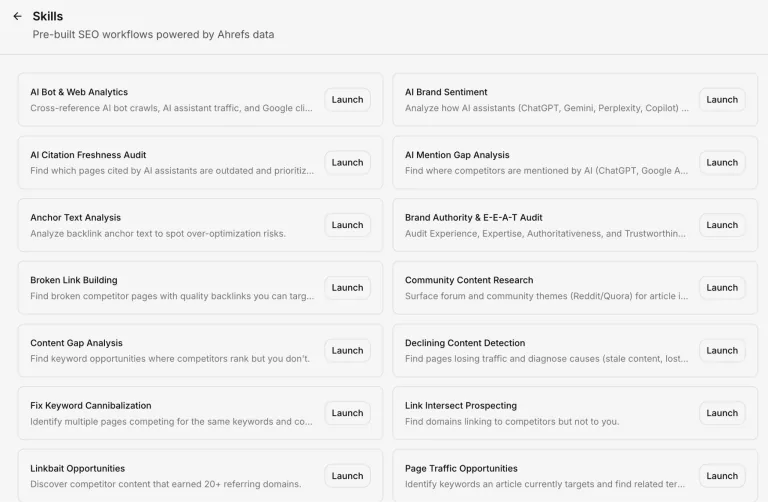Launch the Broken Link Building skill
Viewport: 768px width, 502px height.
347,287
